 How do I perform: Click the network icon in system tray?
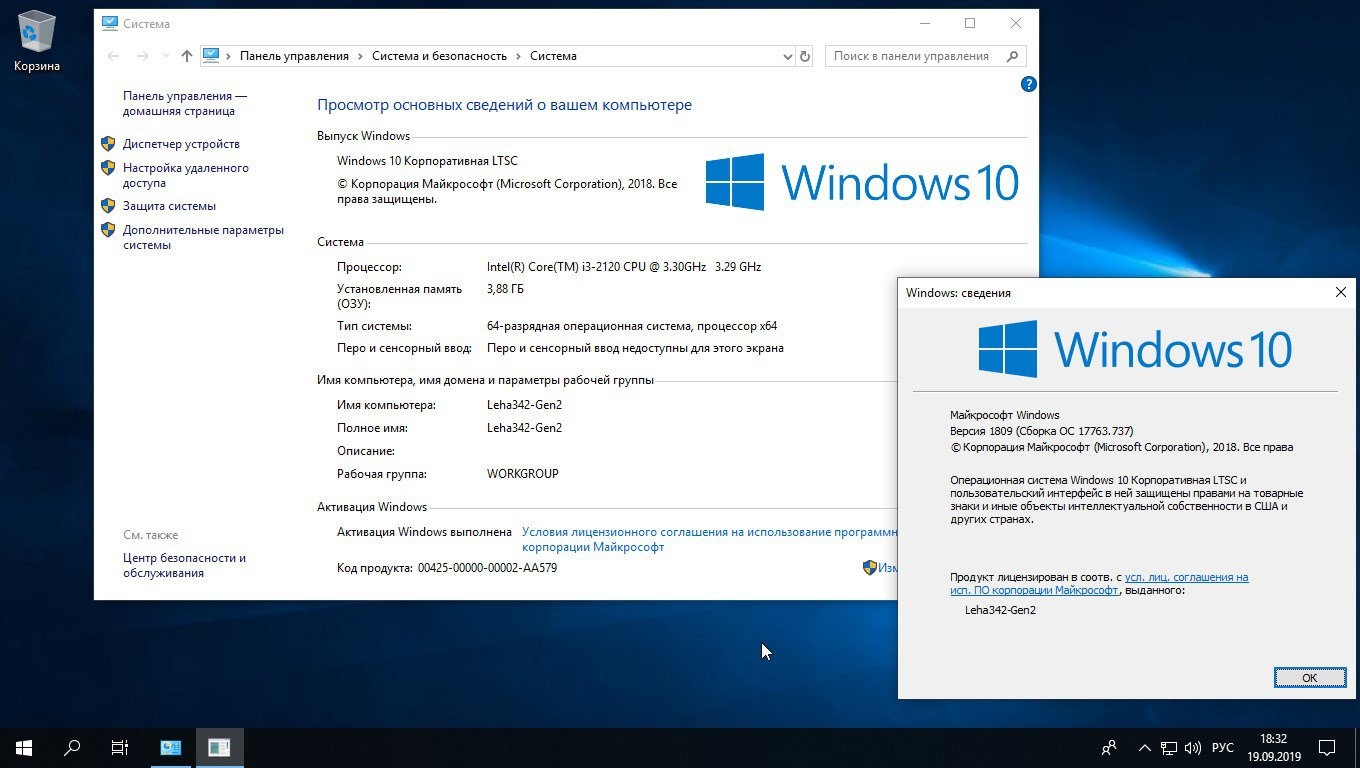(1169, 747)
